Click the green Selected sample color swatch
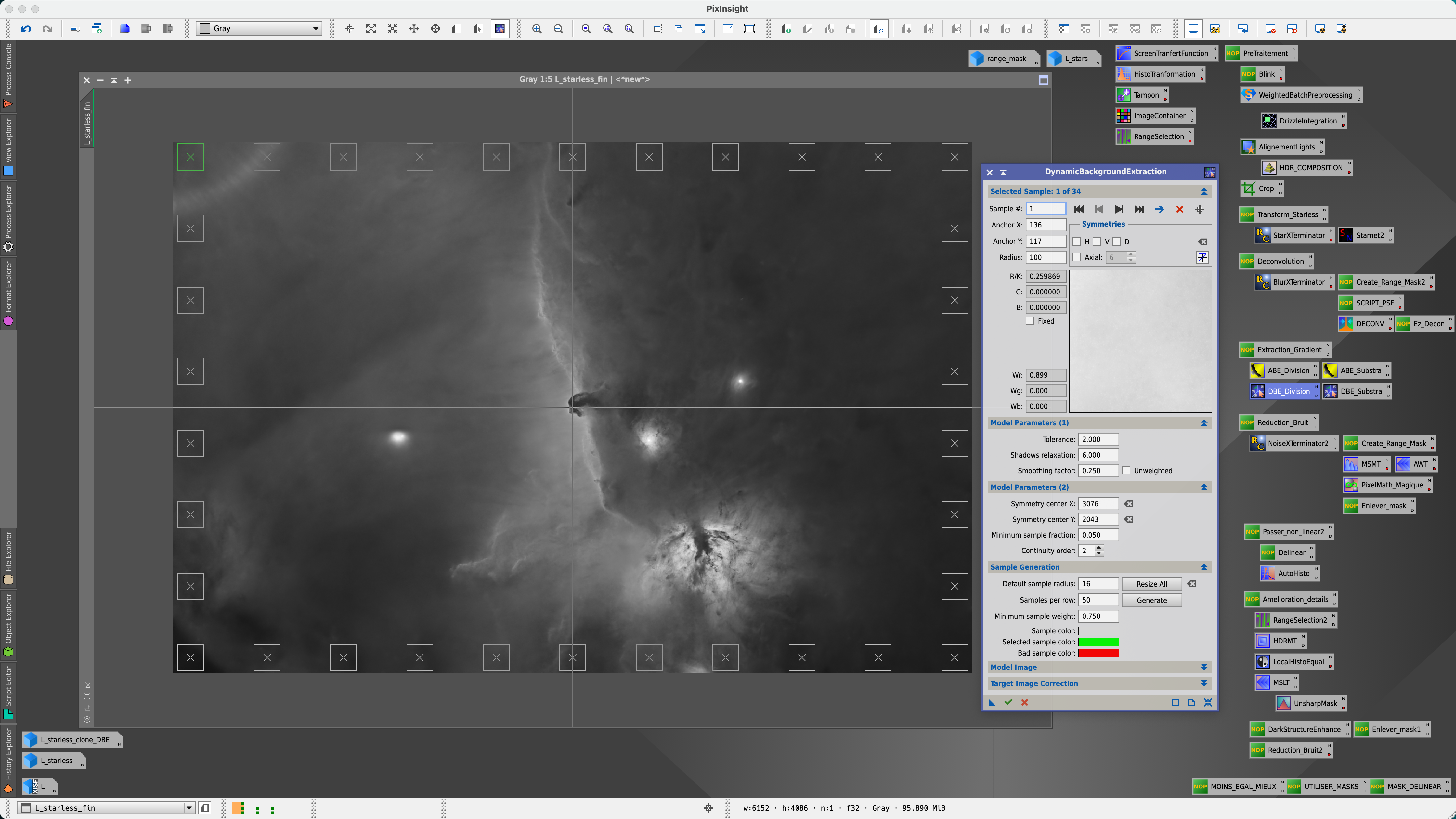 click(1098, 642)
